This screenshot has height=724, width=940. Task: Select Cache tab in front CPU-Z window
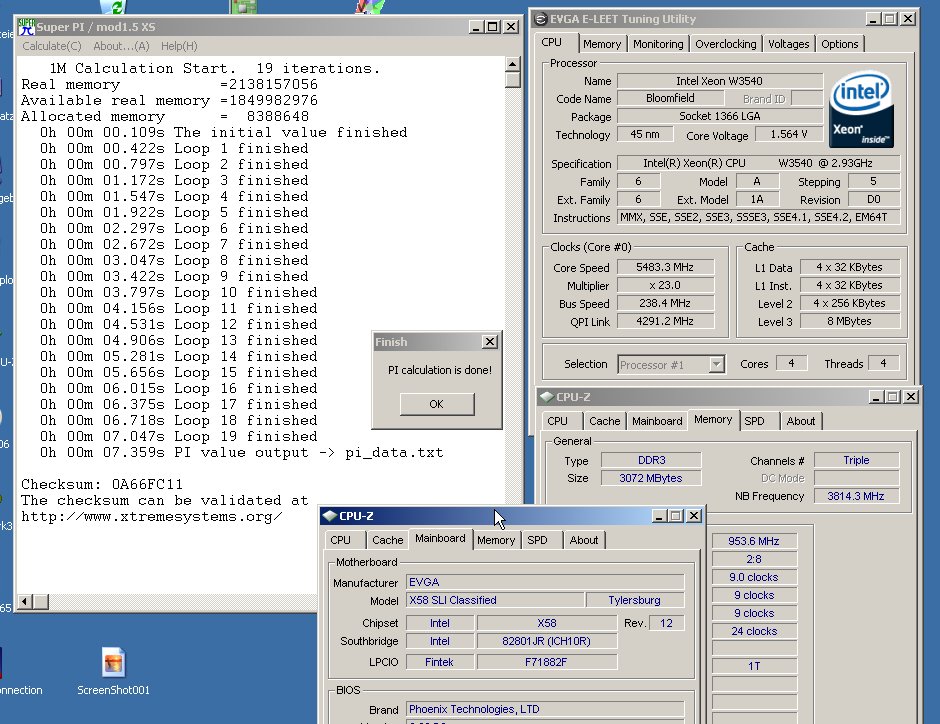point(387,540)
